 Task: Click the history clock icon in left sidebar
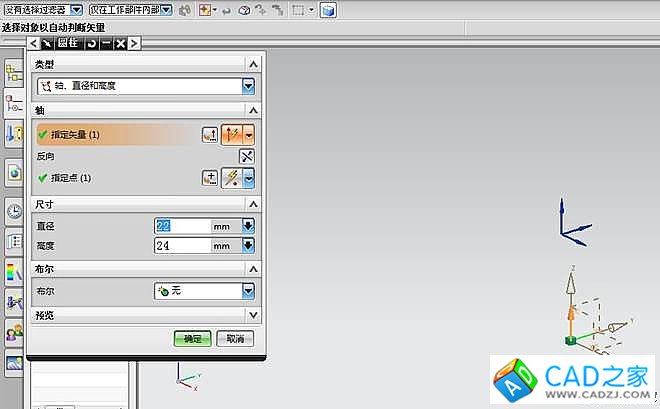[14, 210]
